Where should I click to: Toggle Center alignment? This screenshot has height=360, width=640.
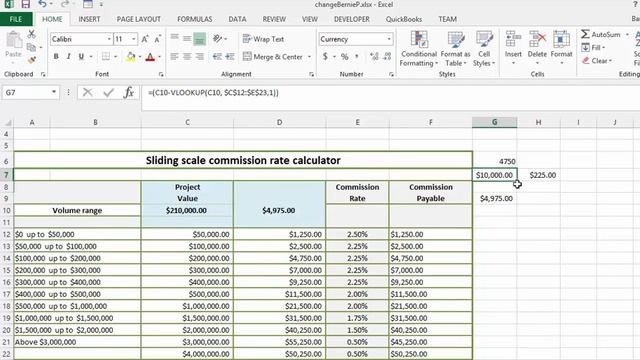[x=187, y=57]
